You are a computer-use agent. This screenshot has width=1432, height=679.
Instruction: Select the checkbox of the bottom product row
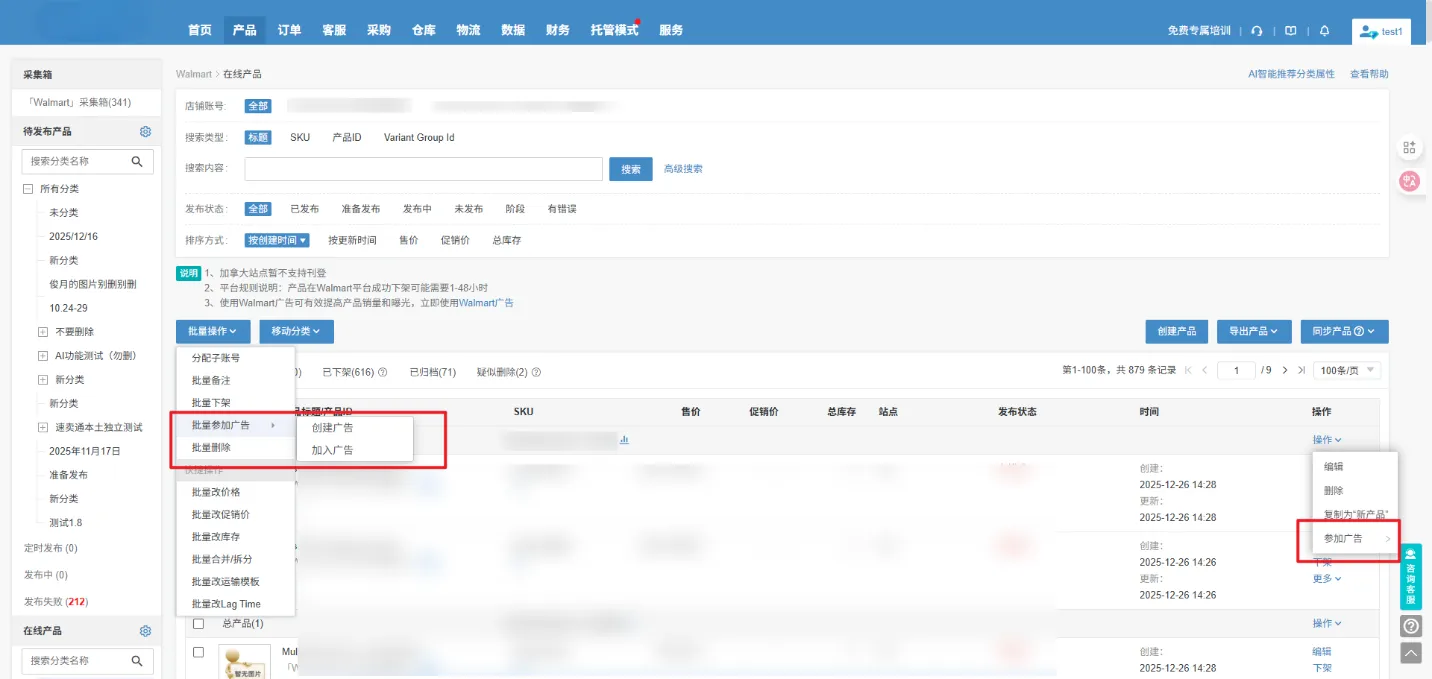coord(197,652)
